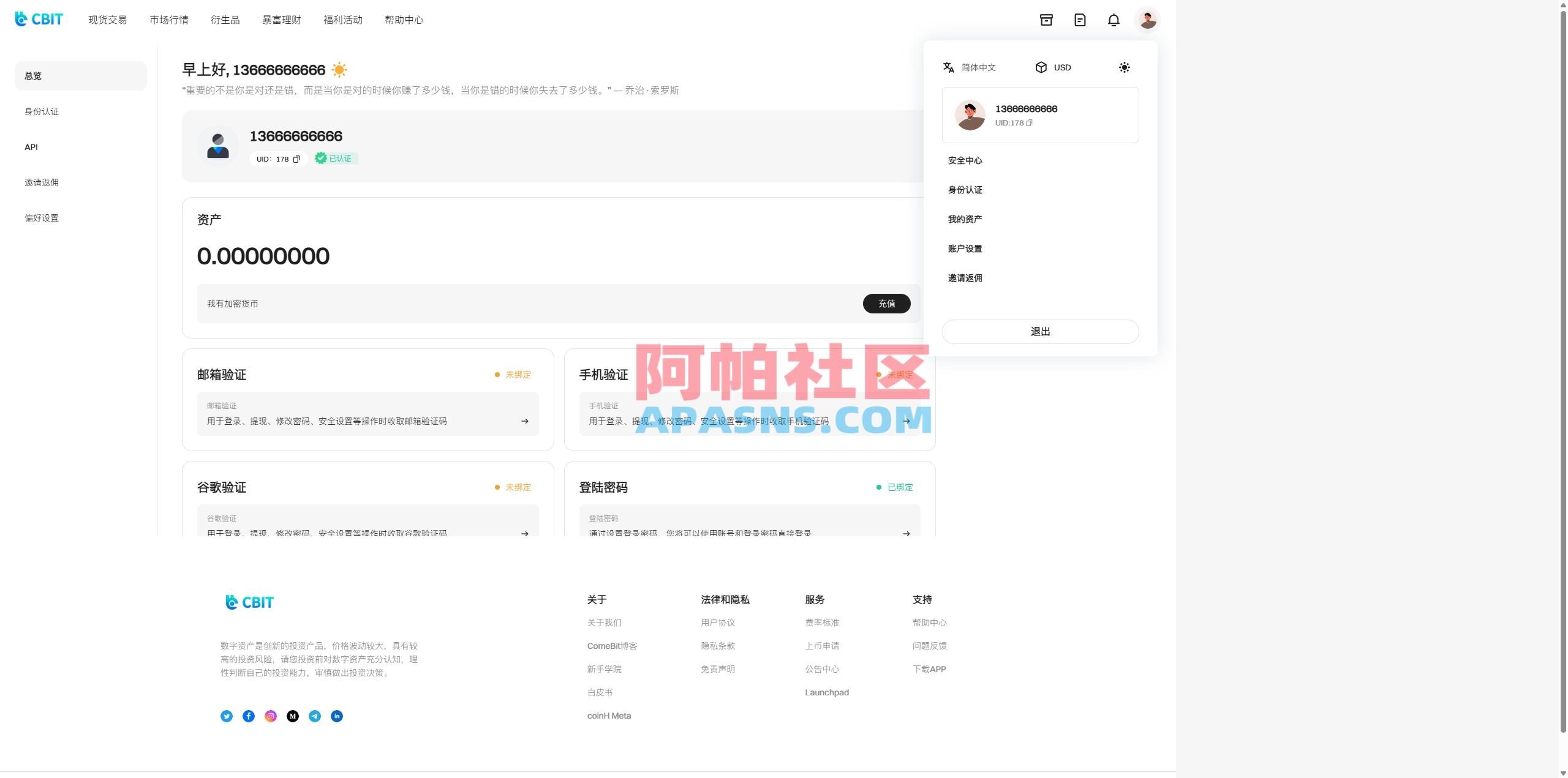Click the Instagram social icon
This screenshot has width=1568, height=778.
click(x=271, y=716)
